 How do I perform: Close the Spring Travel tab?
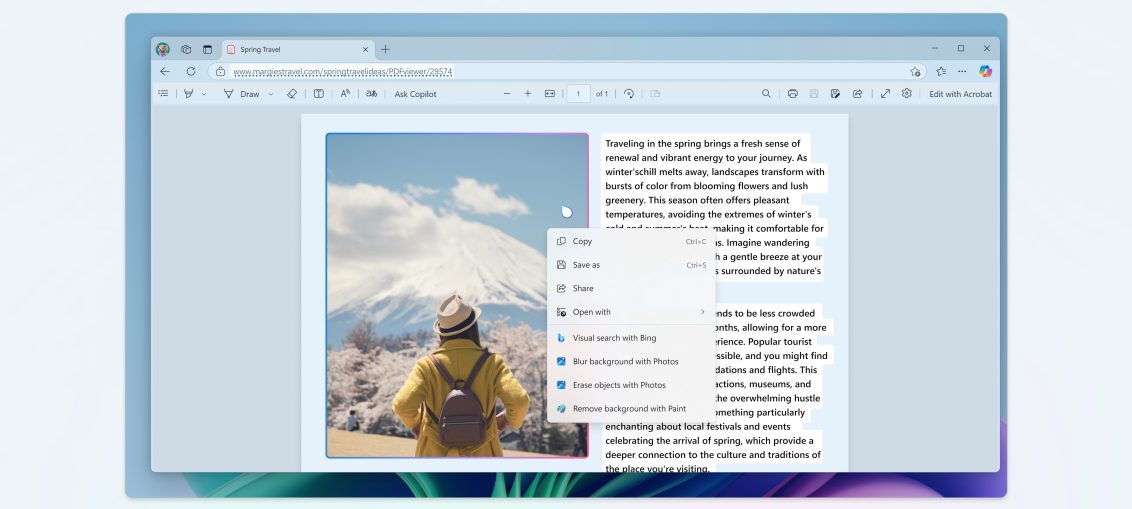[365, 49]
